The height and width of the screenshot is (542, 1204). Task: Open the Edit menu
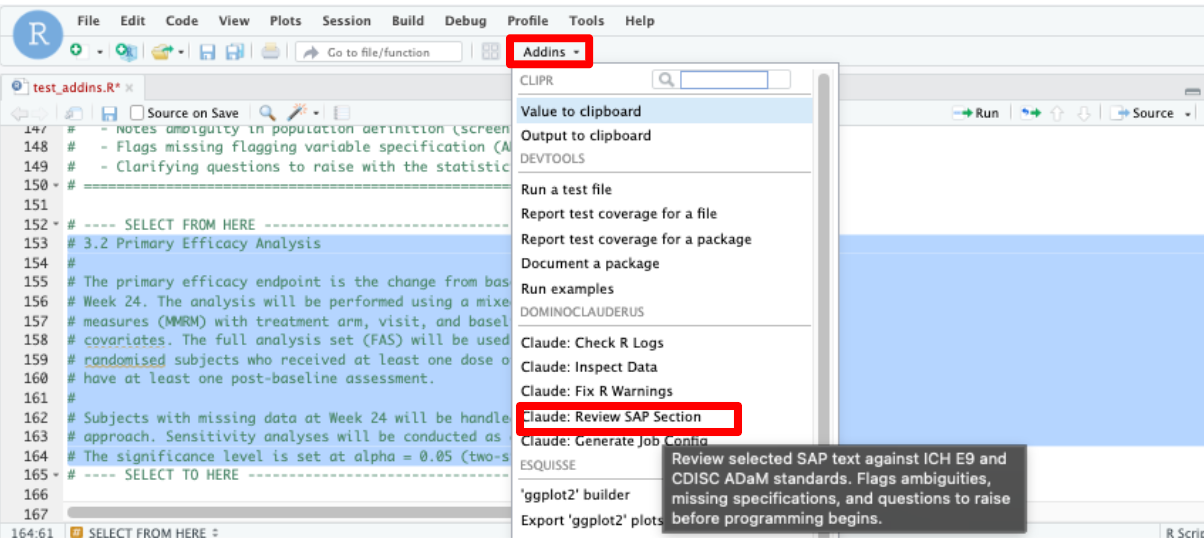[x=132, y=20]
